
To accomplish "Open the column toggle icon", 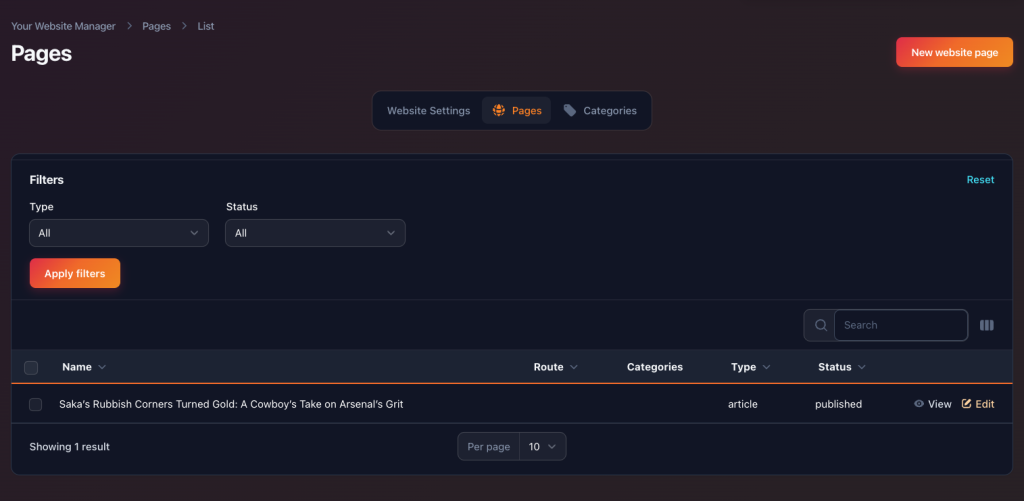I will click(x=987, y=325).
